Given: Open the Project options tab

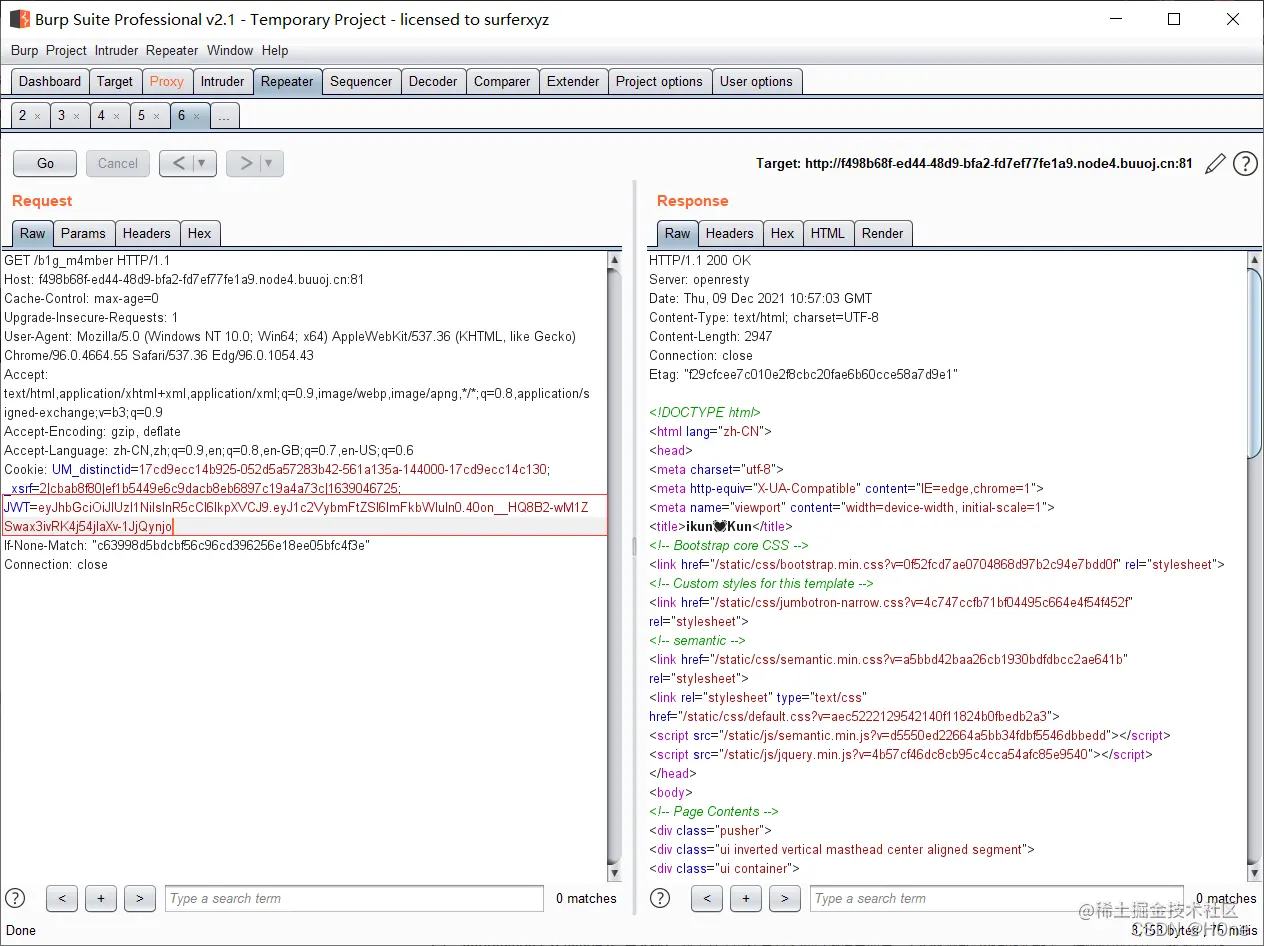Looking at the screenshot, I should pos(659,81).
